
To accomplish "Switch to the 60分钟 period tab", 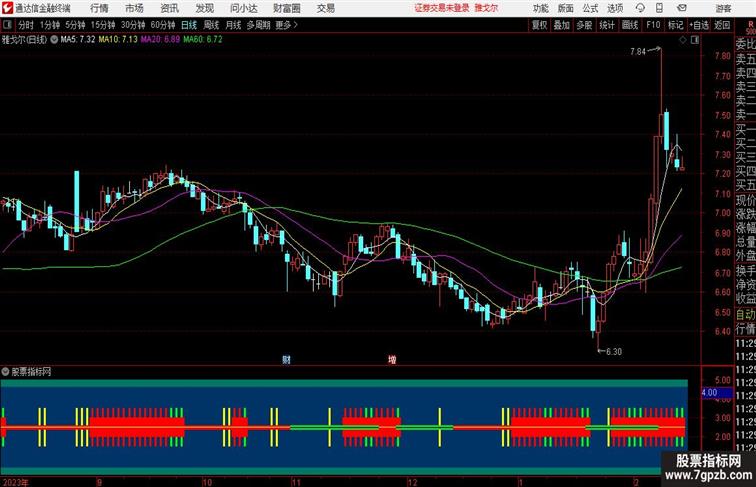I will click(163, 25).
